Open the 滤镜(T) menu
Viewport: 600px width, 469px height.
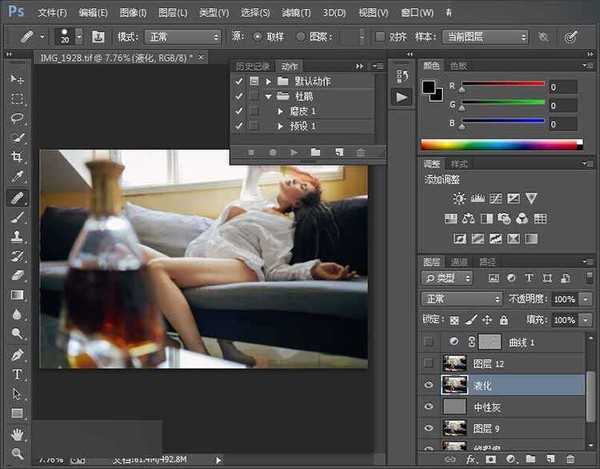296,13
